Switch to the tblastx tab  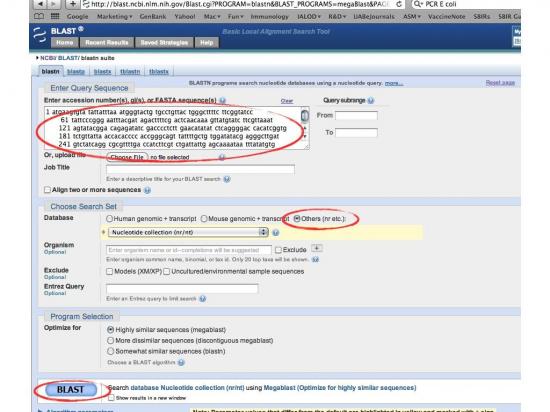tap(159, 72)
